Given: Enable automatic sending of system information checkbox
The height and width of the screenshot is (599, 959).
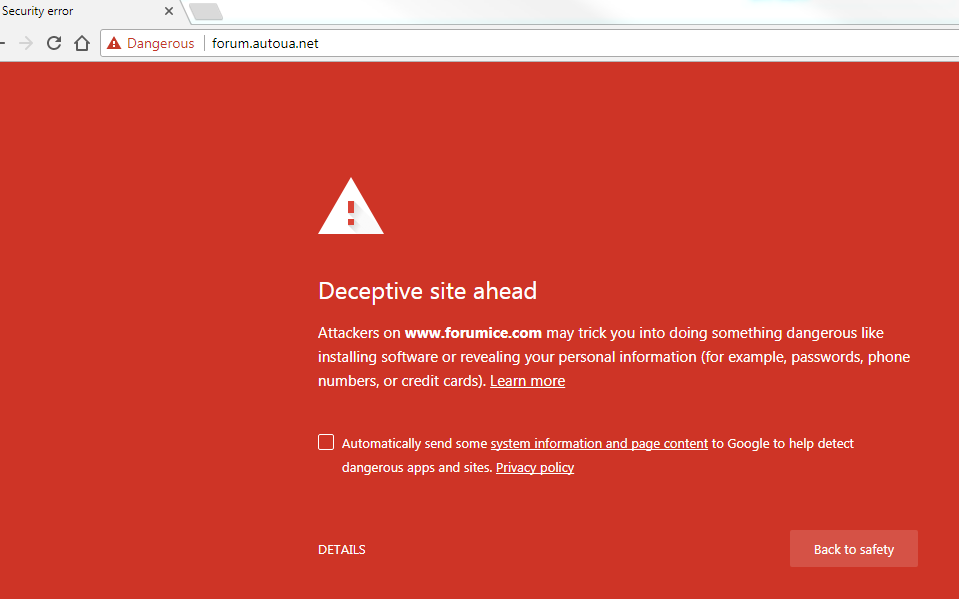Looking at the screenshot, I should click(x=326, y=442).
